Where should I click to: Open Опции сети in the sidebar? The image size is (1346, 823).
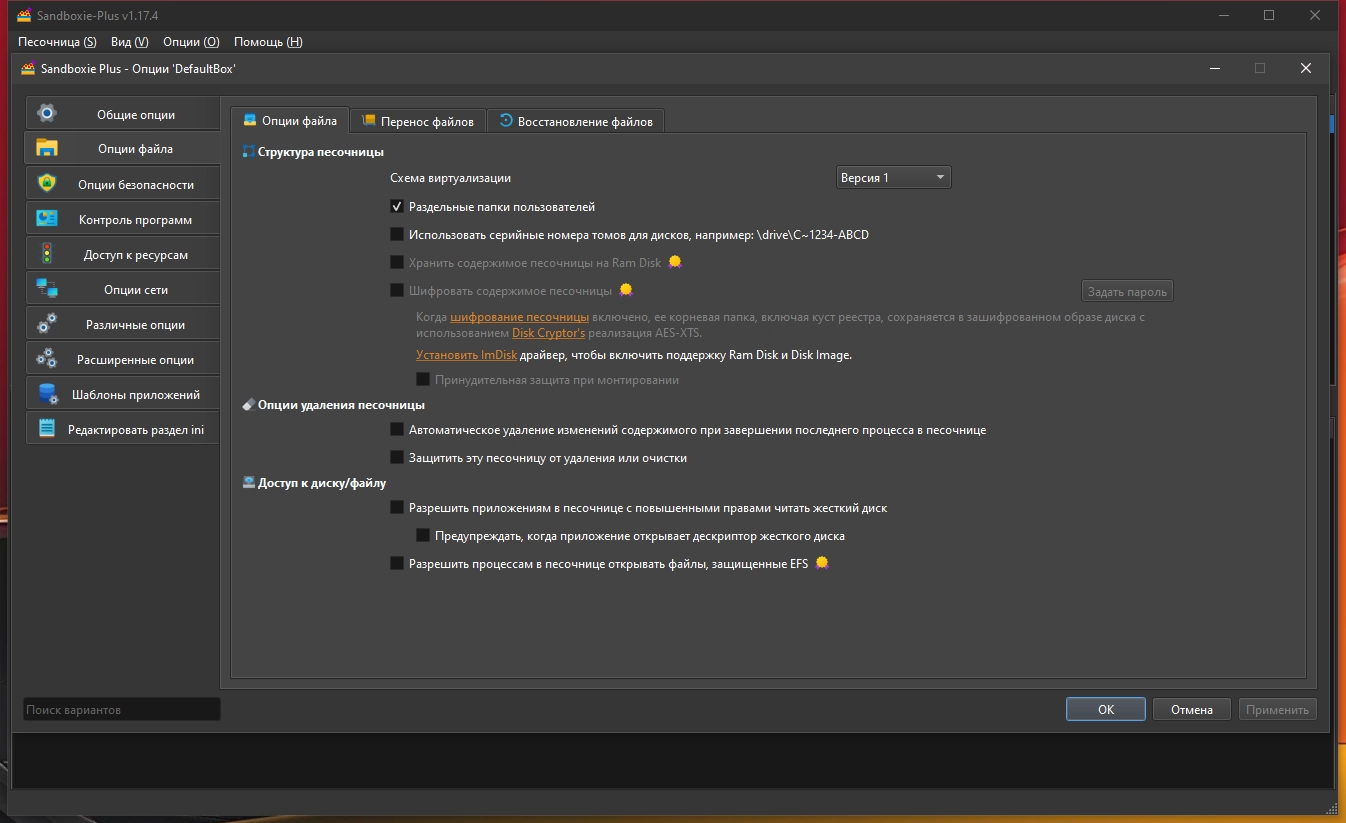122,289
